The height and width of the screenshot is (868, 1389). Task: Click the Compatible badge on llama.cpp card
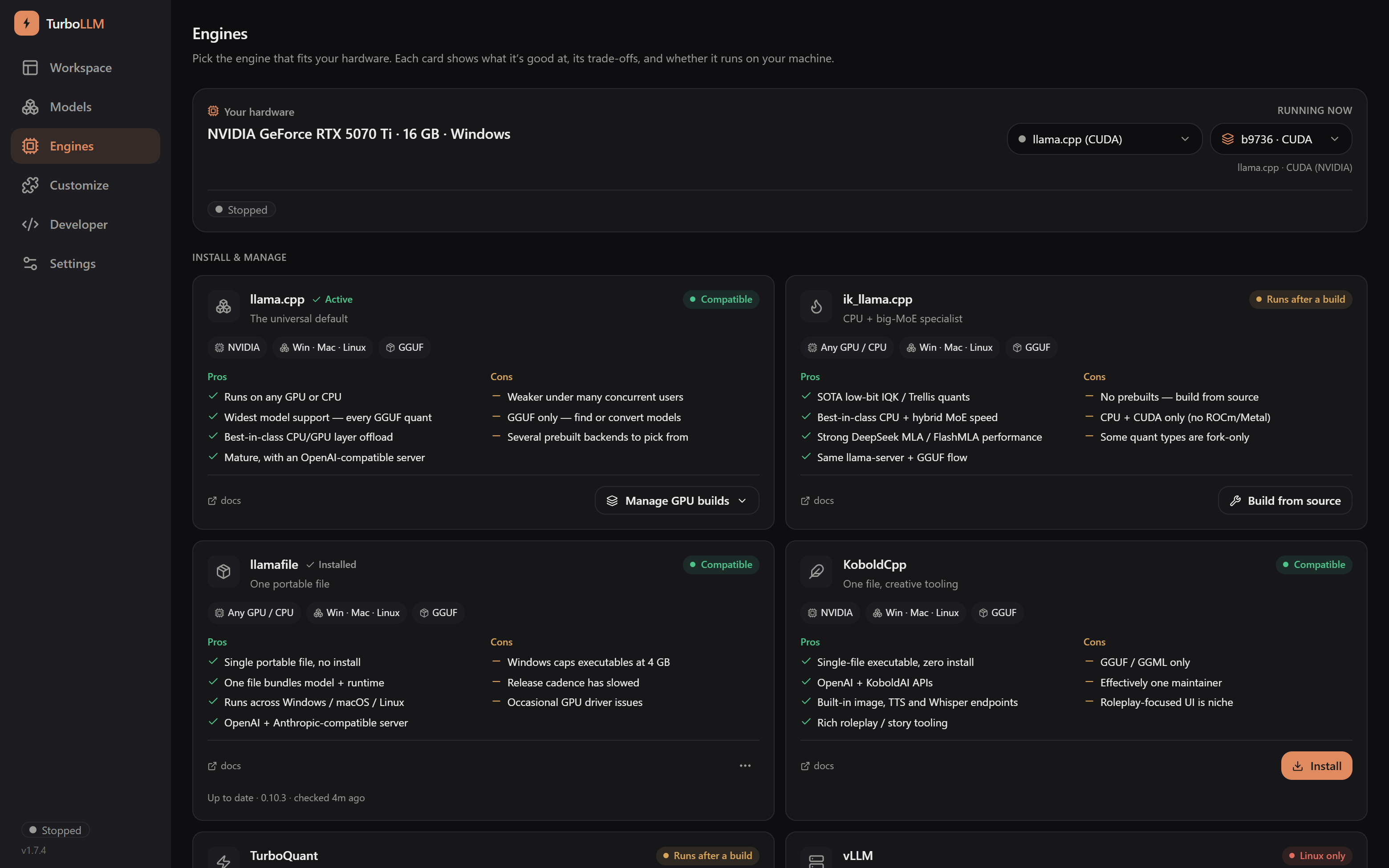point(721,299)
